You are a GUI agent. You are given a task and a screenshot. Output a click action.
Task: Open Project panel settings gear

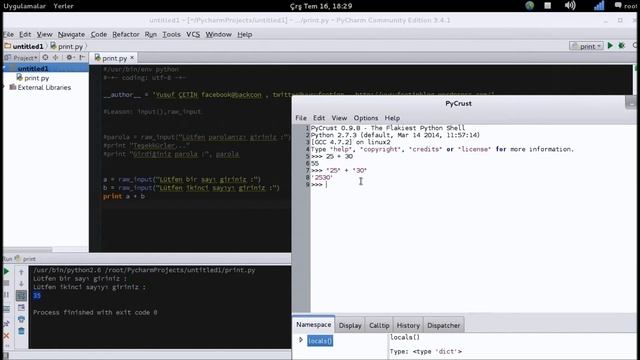pyautogui.click(x=70, y=58)
